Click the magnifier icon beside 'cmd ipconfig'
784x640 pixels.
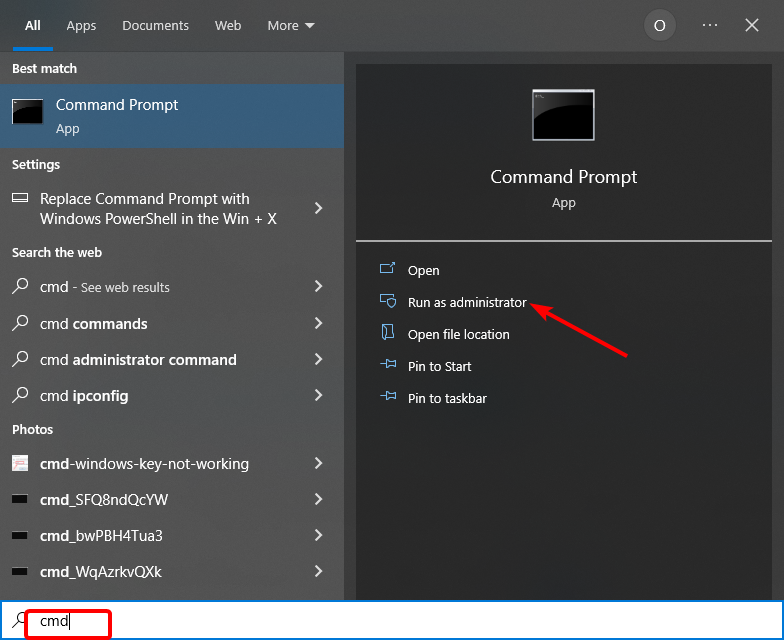(x=20, y=394)
